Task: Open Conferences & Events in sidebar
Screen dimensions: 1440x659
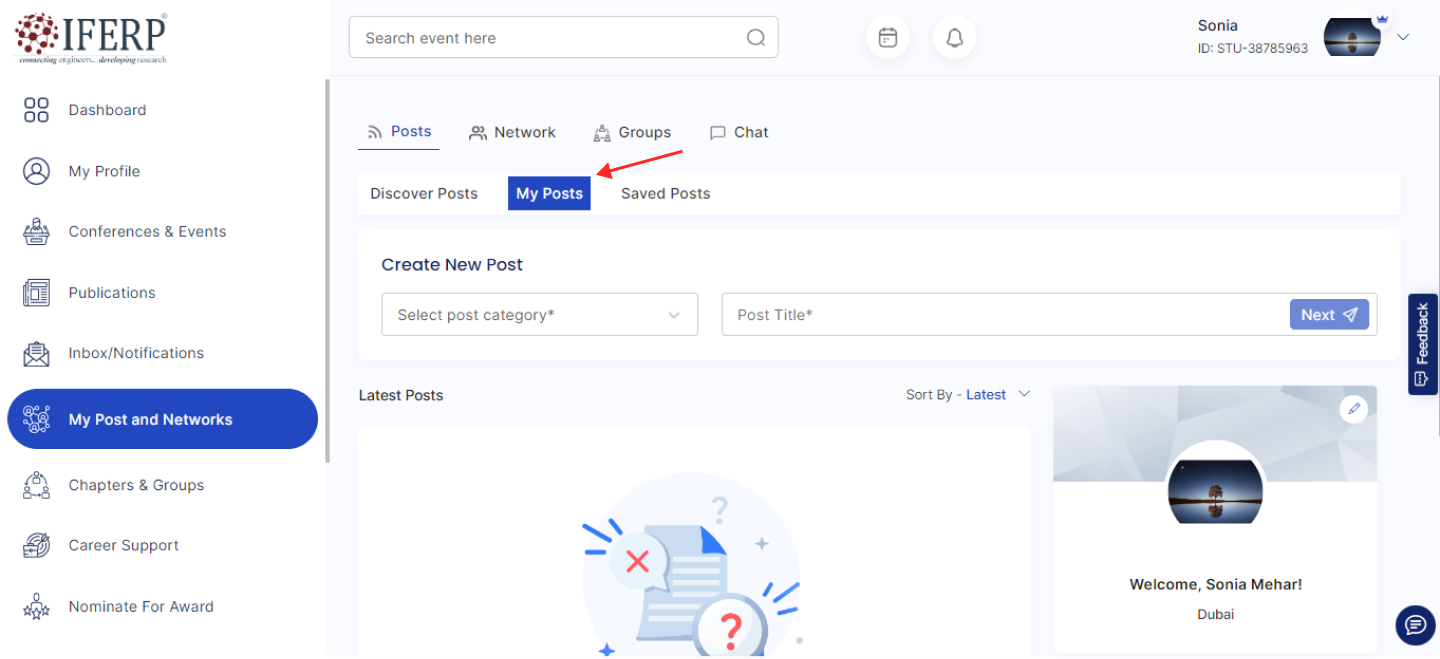Action: [x=147, y=232]
